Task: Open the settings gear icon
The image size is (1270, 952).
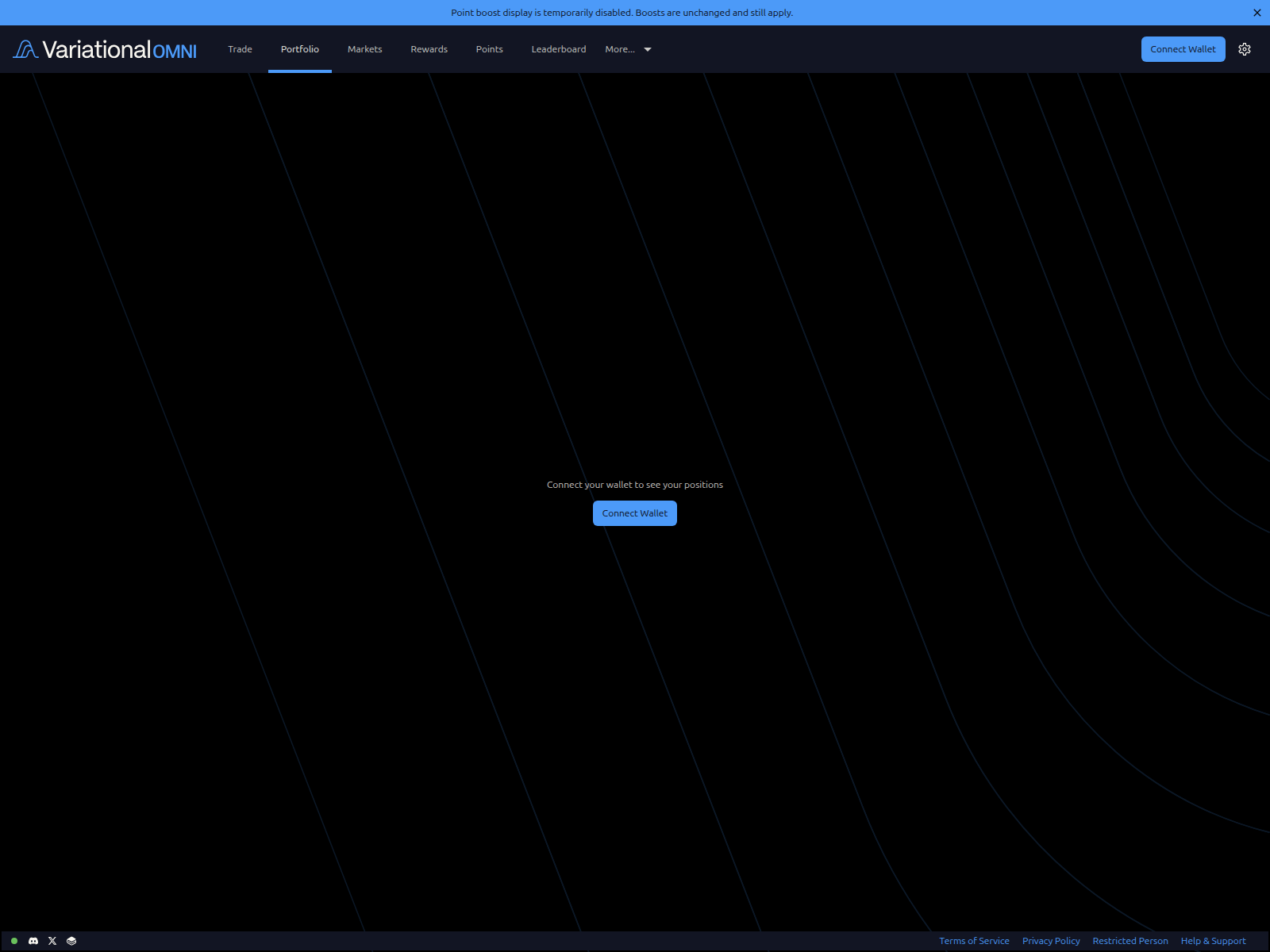Action: pyautogui.click(x=1244, y=48)
